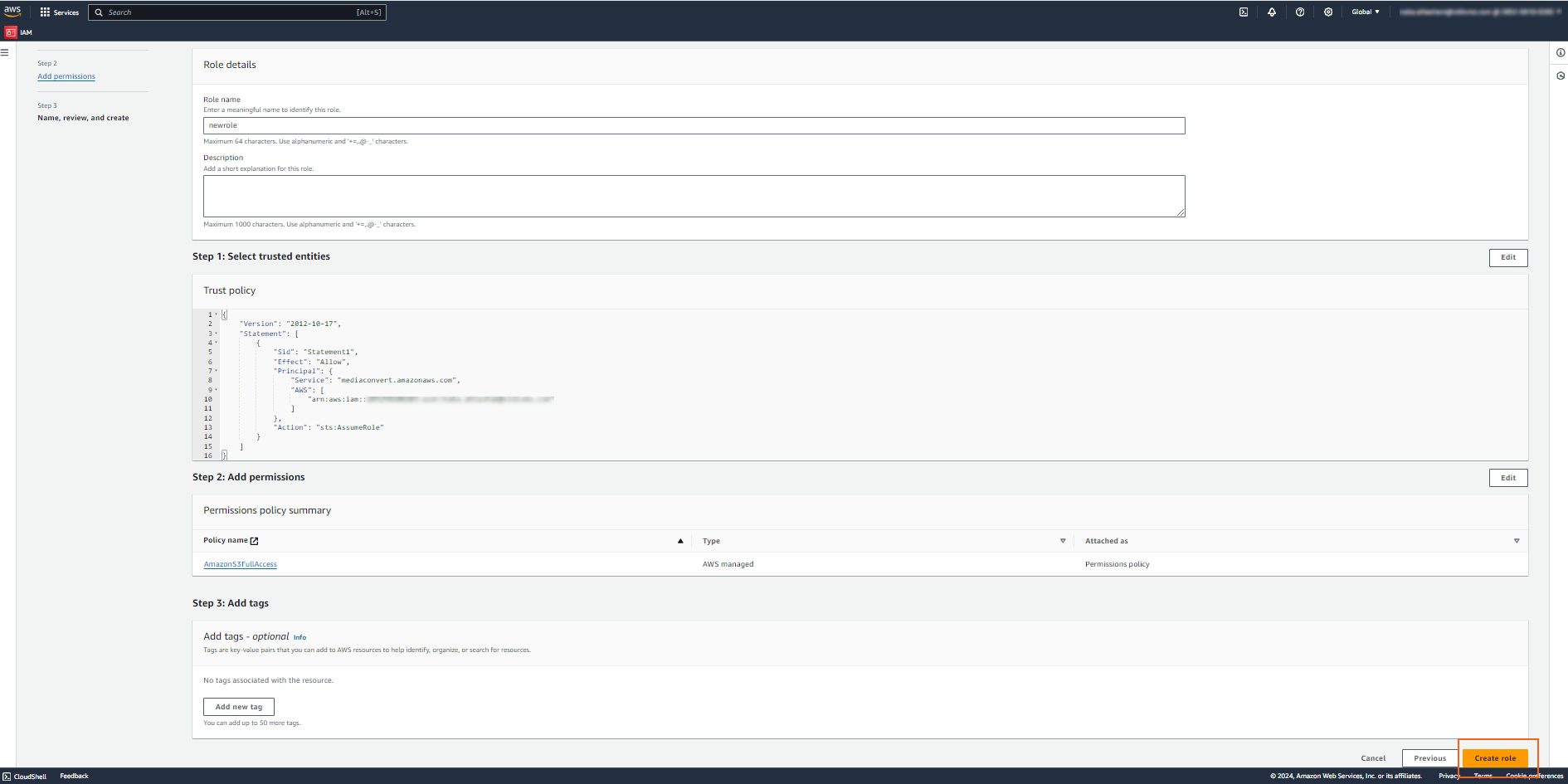Click the IAM service icon
1568x784 pixels.
point(11,32)
